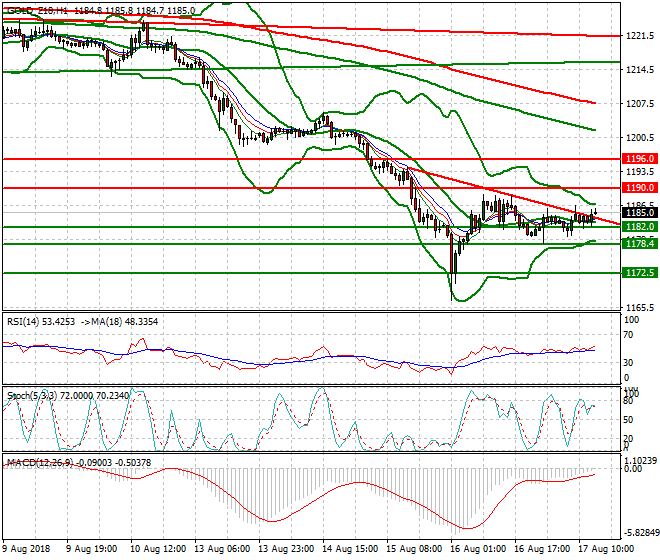Click the 1182.0 green price label
This screenshot has height=560, width=660.
tap(639, 227)
